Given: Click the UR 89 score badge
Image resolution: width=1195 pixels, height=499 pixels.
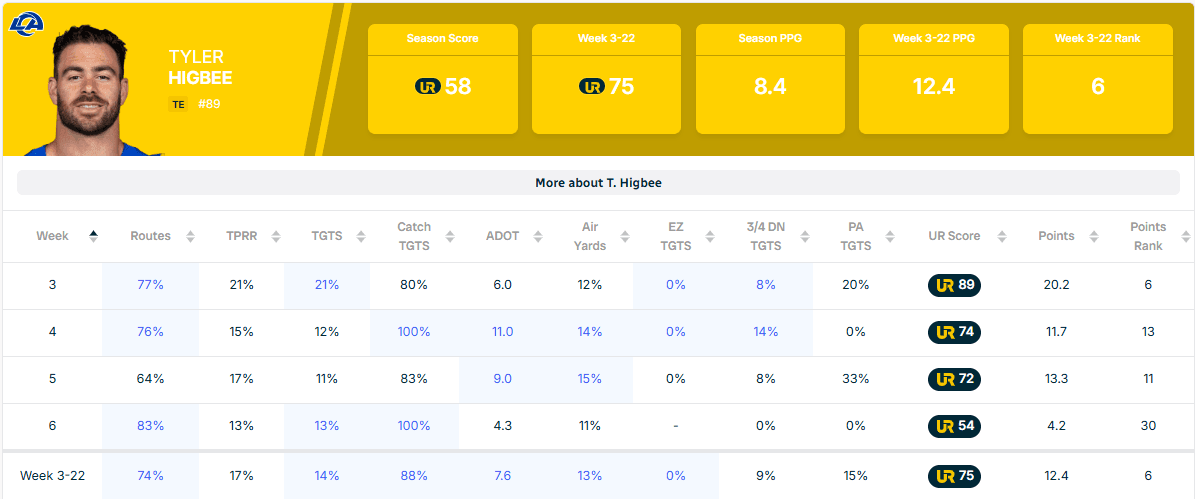Looking at the screenshot, I should tap(954, 285).
